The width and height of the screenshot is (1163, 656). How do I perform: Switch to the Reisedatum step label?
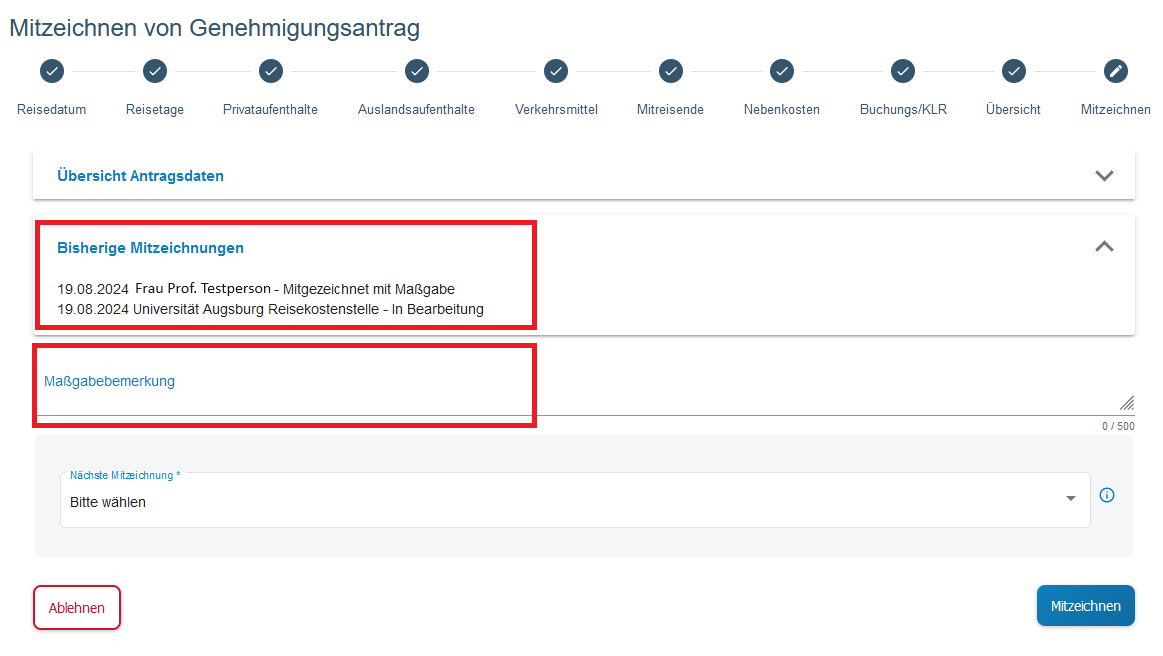coord(52,110)
